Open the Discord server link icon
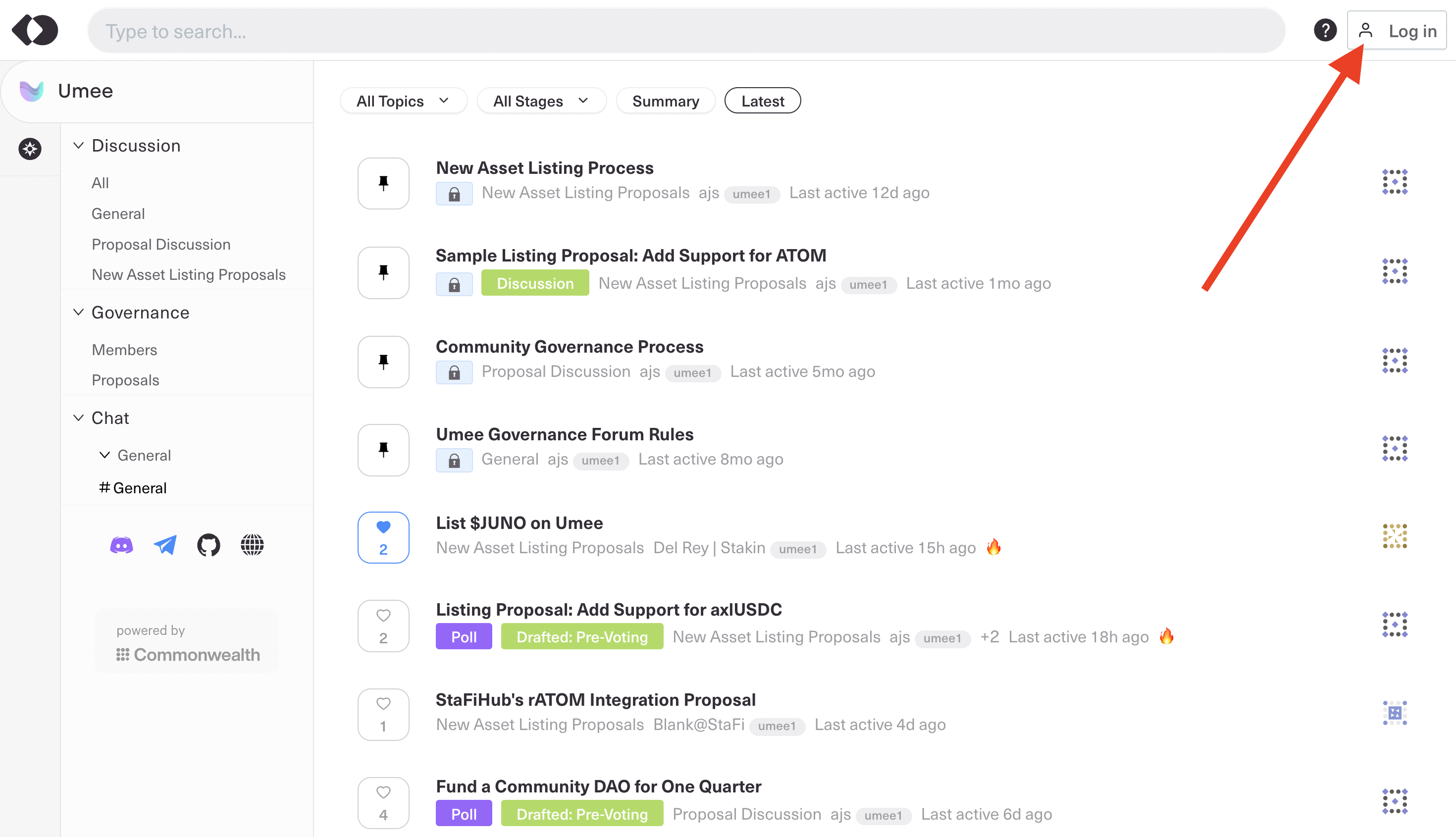 coord(121,545)
